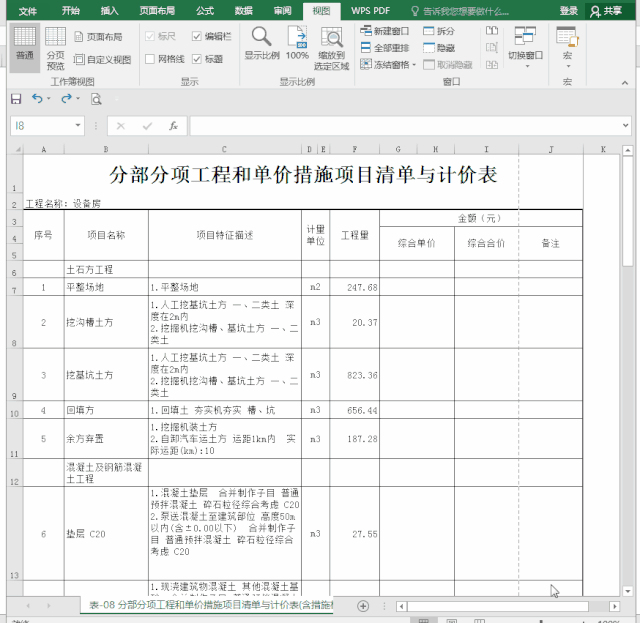Click the vertical scrollbar down arrow
The height and width of the screenshot is (623, 640).
tap(627, 591)
